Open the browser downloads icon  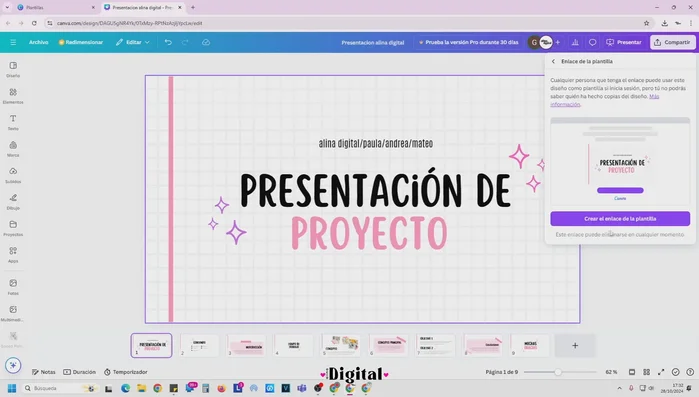pos(665,23)
